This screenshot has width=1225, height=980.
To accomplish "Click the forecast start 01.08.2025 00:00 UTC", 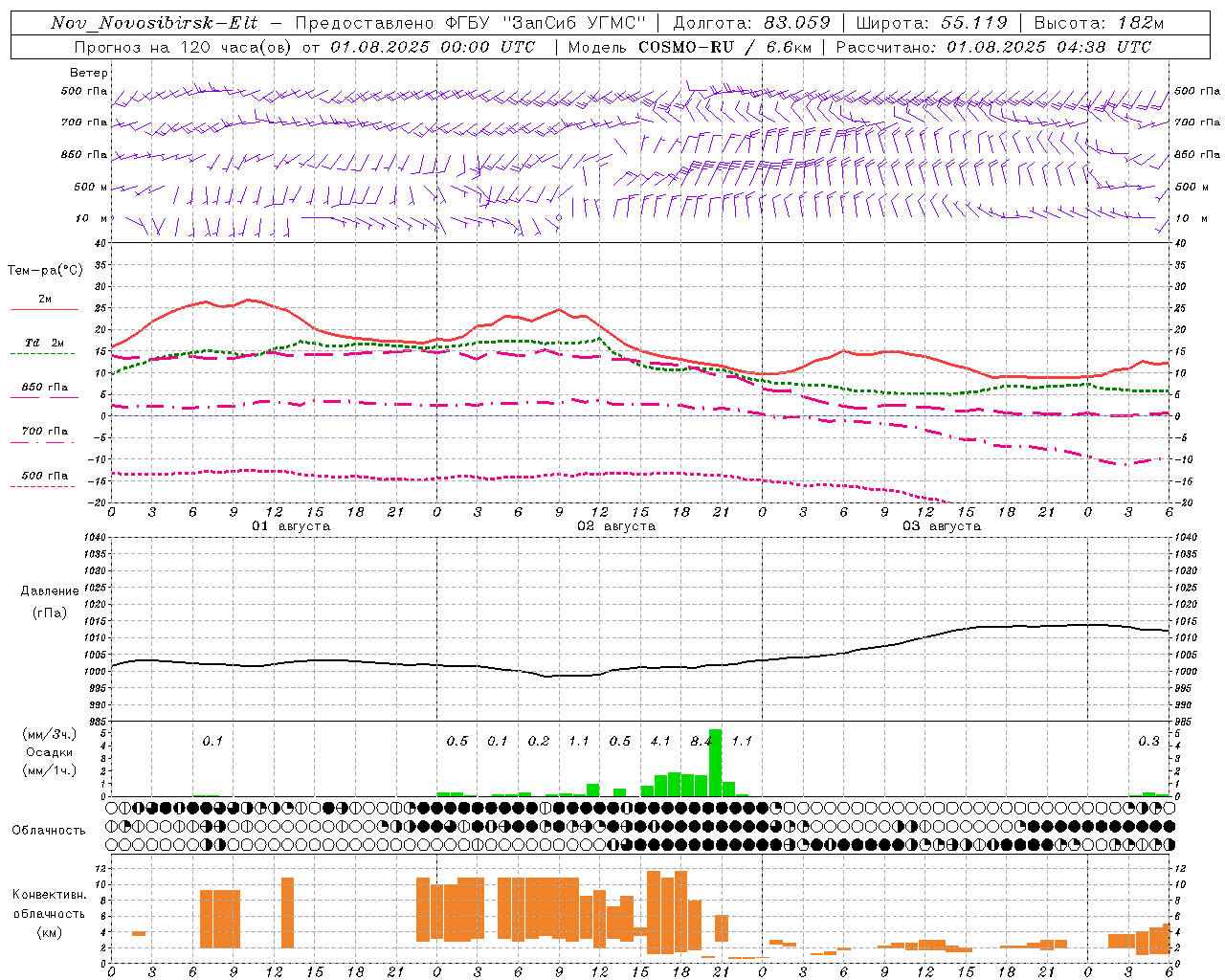I will pyautogui.click(x=433, y=47).
